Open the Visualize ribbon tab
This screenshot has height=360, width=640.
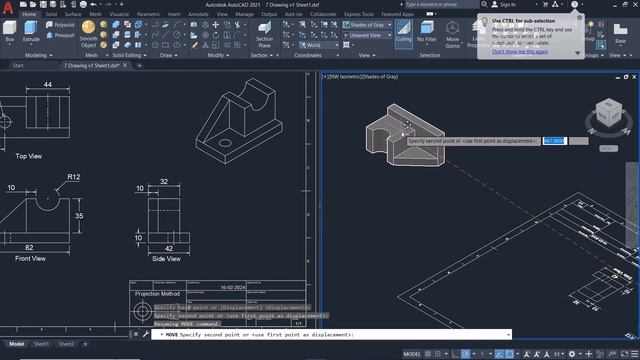(x=119, y=14)
